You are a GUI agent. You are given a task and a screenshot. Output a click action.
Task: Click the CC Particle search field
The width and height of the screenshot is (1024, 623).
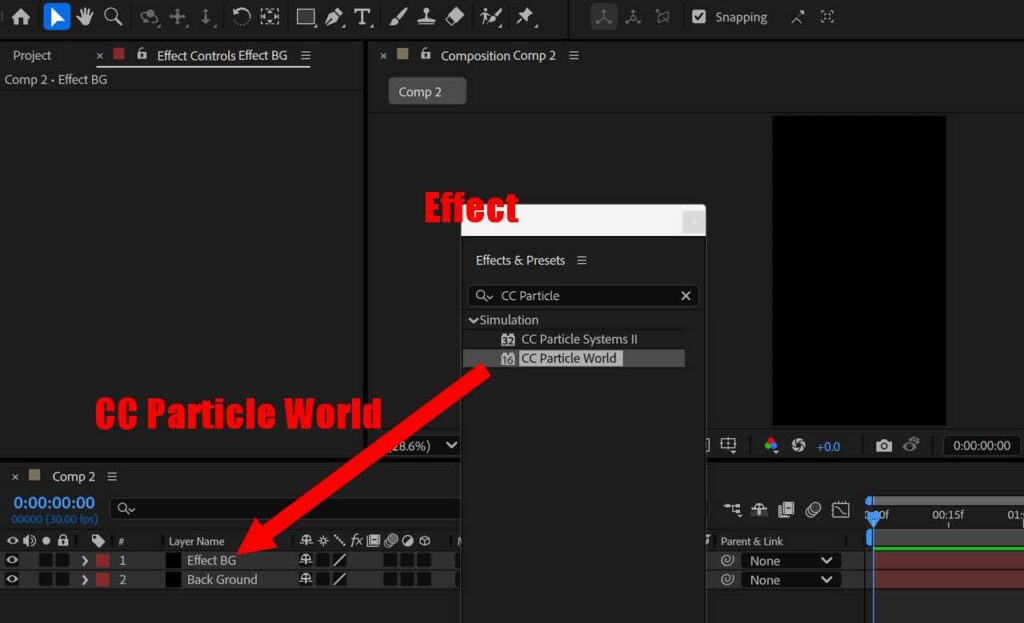tap(583, 296)
